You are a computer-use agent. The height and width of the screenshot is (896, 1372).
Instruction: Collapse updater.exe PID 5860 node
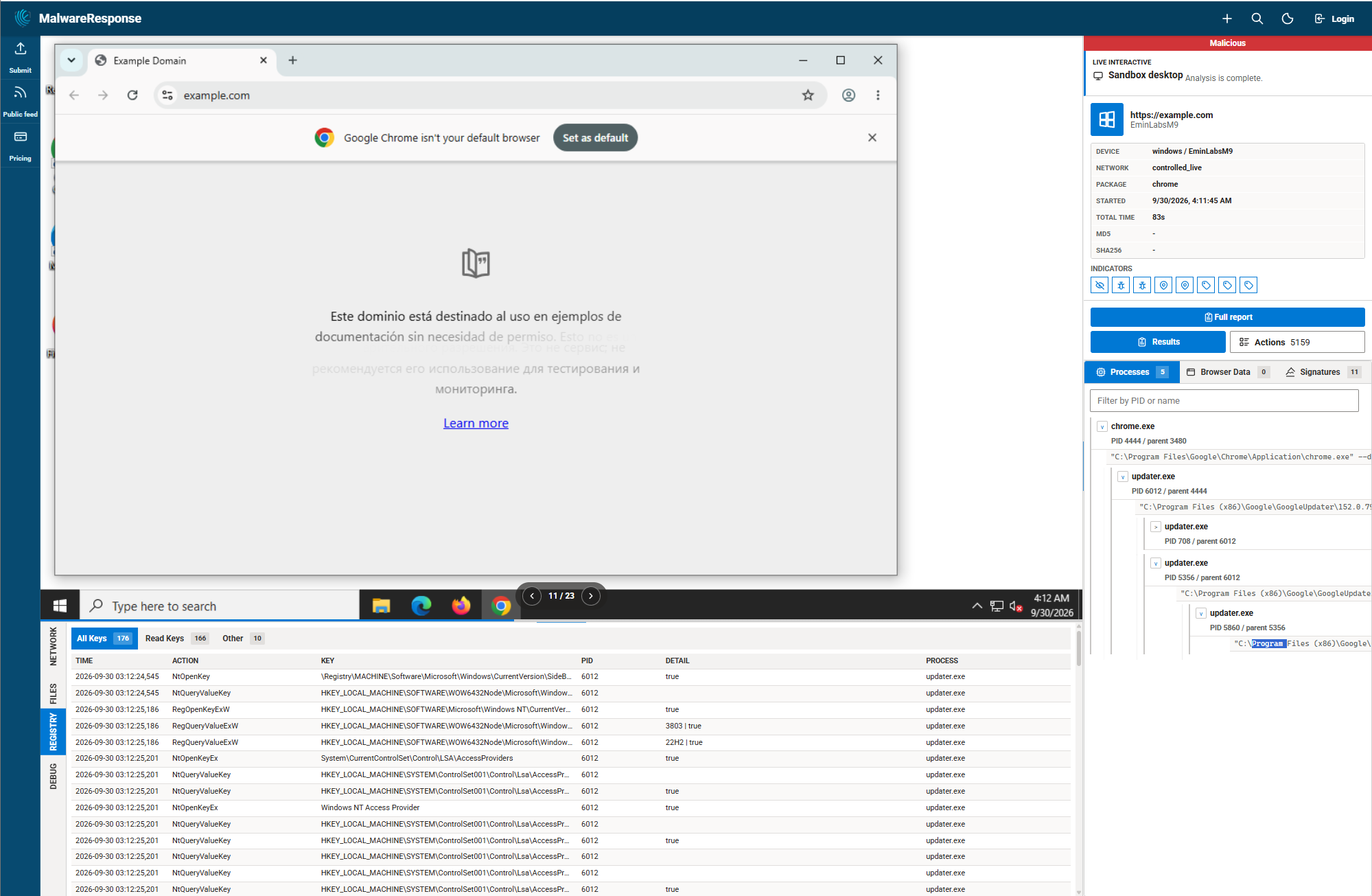(1201, 613)
